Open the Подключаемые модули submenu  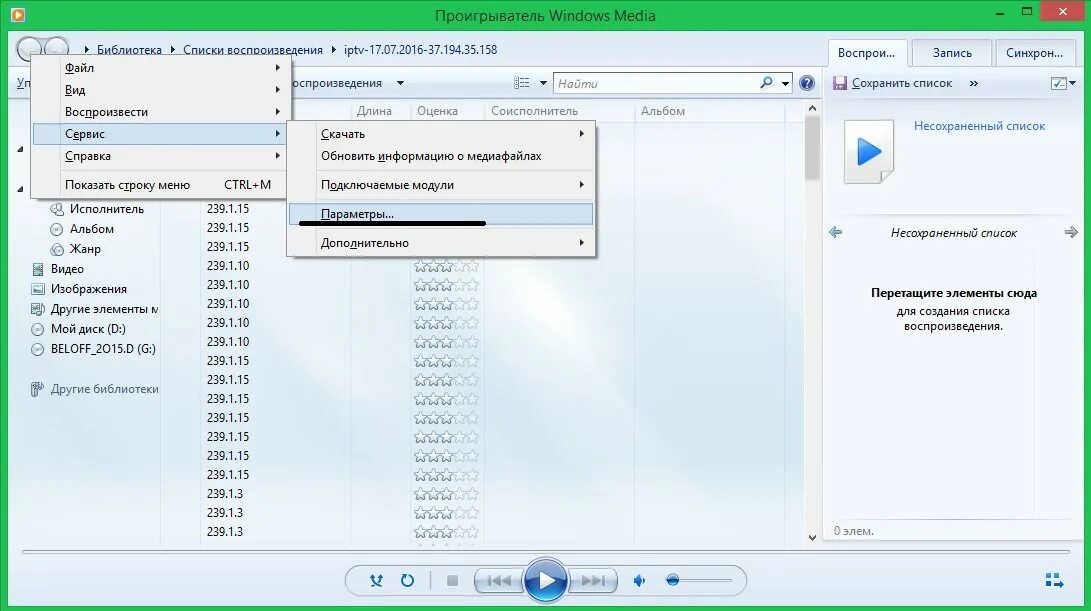pos(441,185)
